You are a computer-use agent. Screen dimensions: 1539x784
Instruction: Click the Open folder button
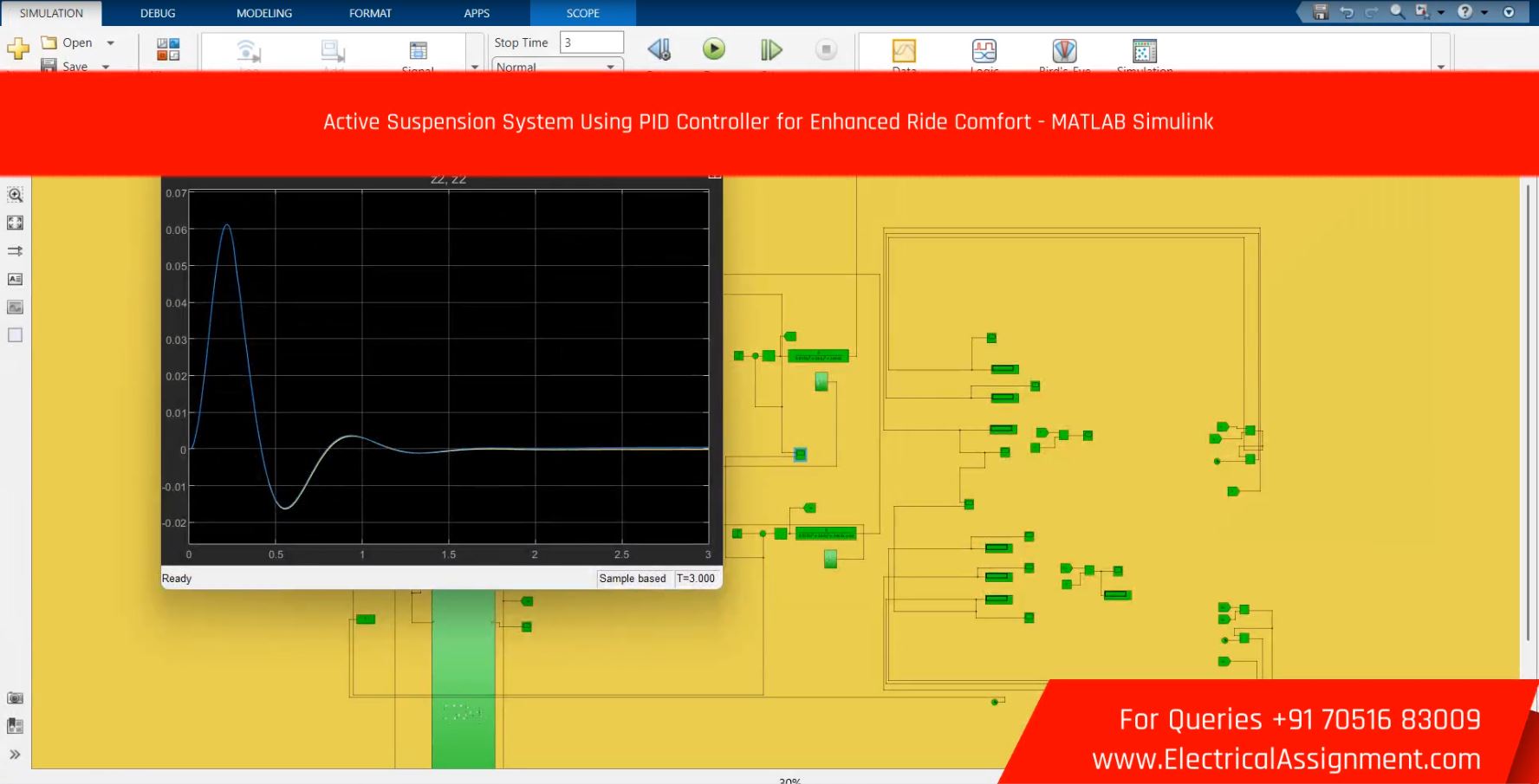click(x=68, y=42)
